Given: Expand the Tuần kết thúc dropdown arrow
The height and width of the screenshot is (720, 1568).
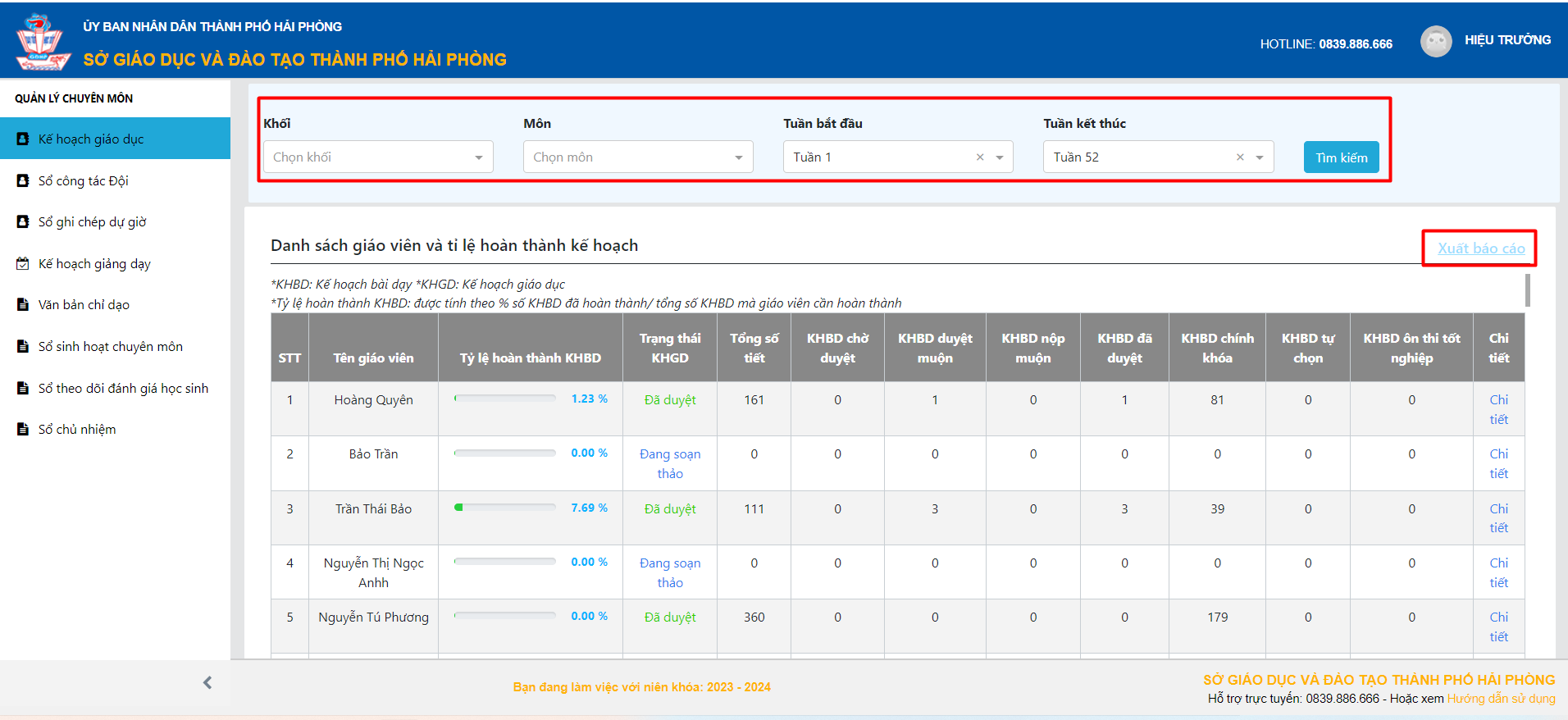Looking at the screenshot, I should [x=1260, y=157].
